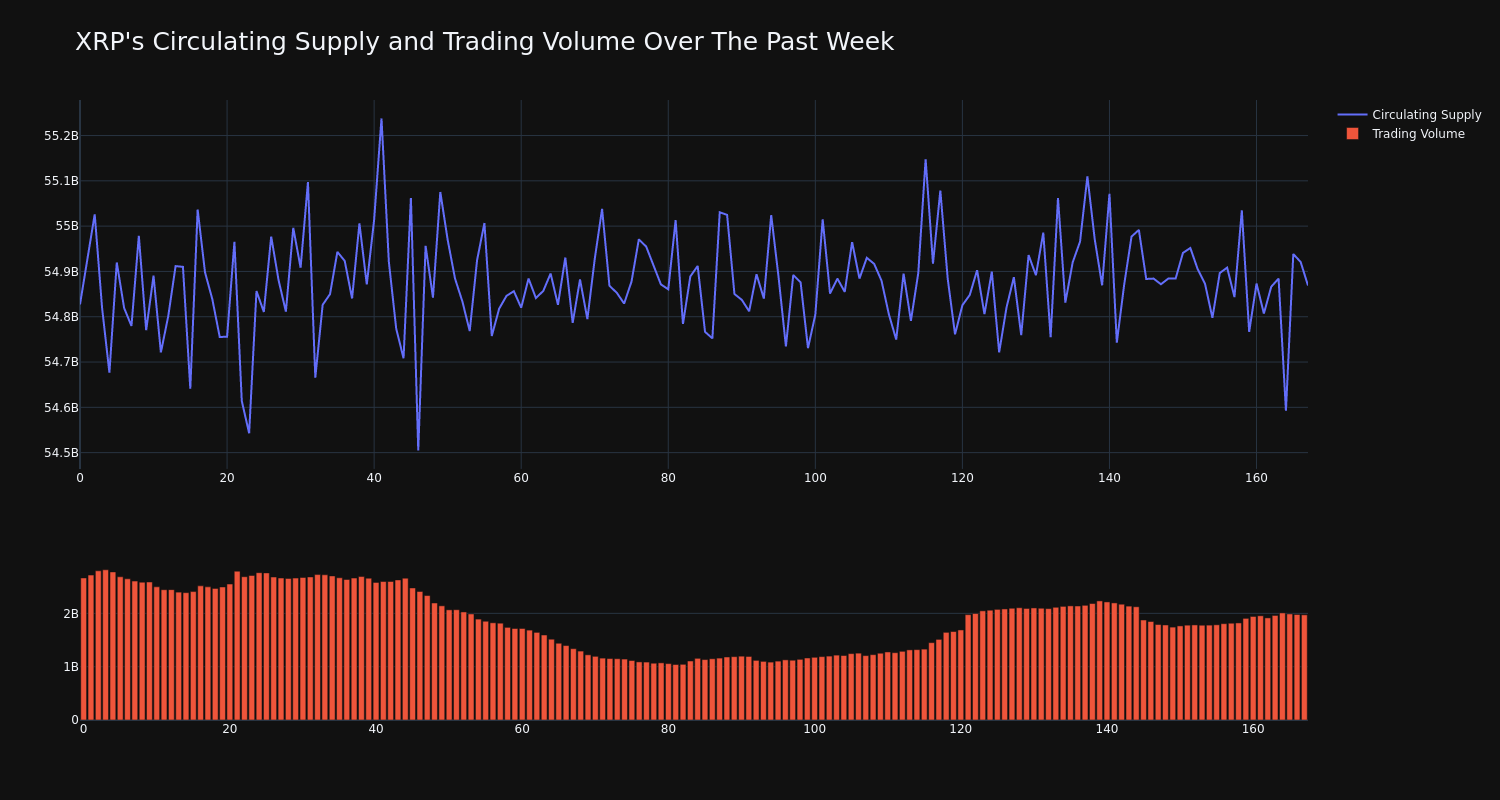Viewport: 1500px width, 800px height.
Task: Click x-axis label 60 on supply chart
Action: pyautogui.click(x=521, y=478)
